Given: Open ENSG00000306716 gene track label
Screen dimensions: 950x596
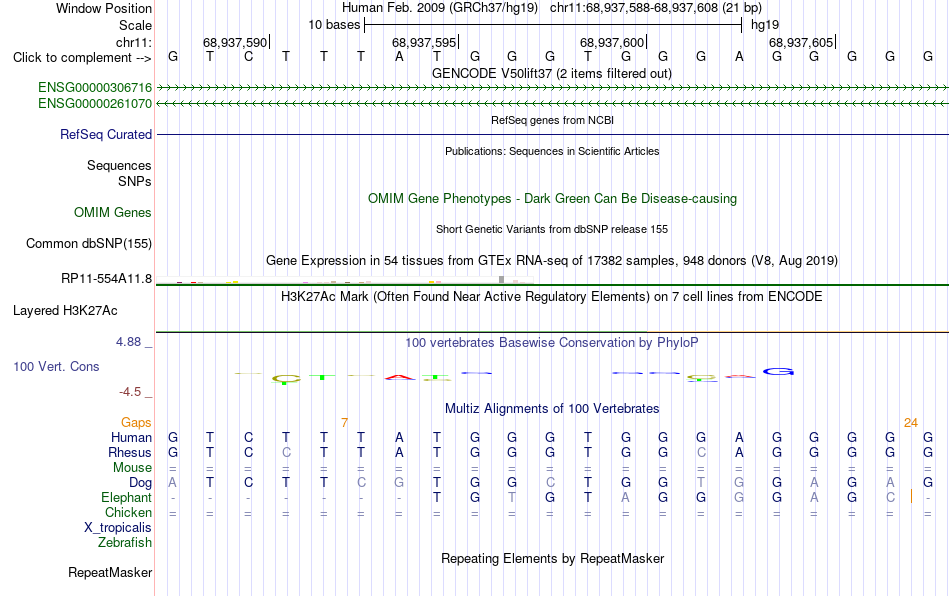Looking at the screenshot, I should click(x=95, y=88).
